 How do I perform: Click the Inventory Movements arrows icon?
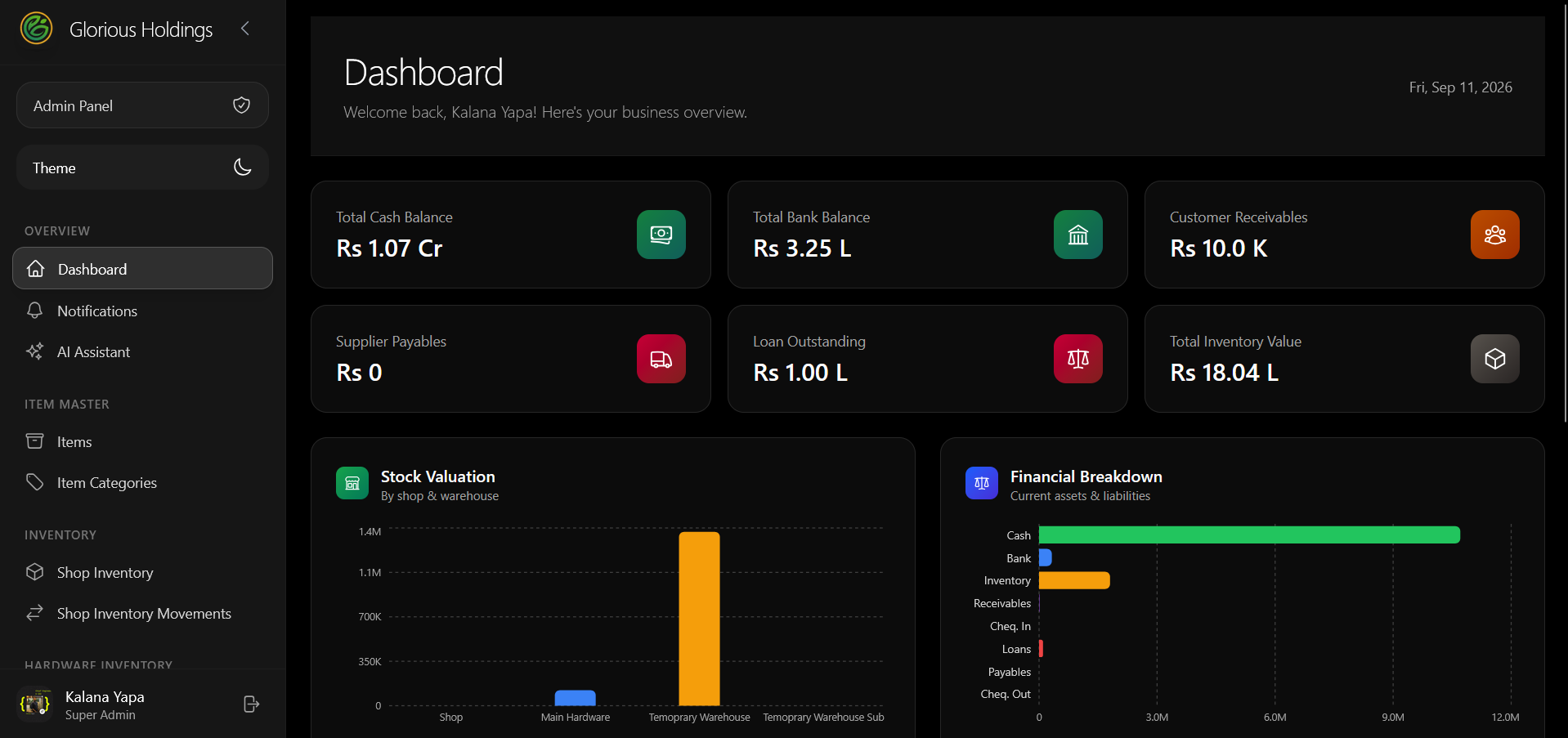coord(34,613)
